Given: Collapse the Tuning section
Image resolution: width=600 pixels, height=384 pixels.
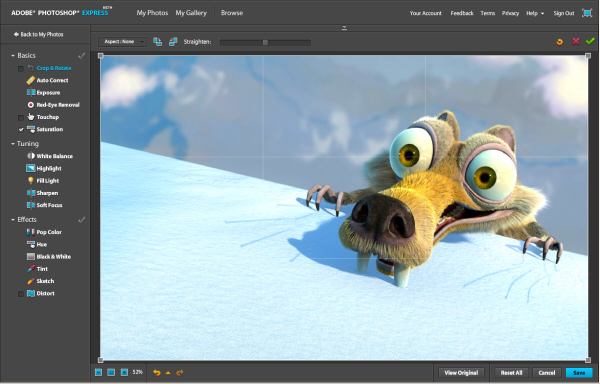Looking at the screenshot, I should point(13,144).
